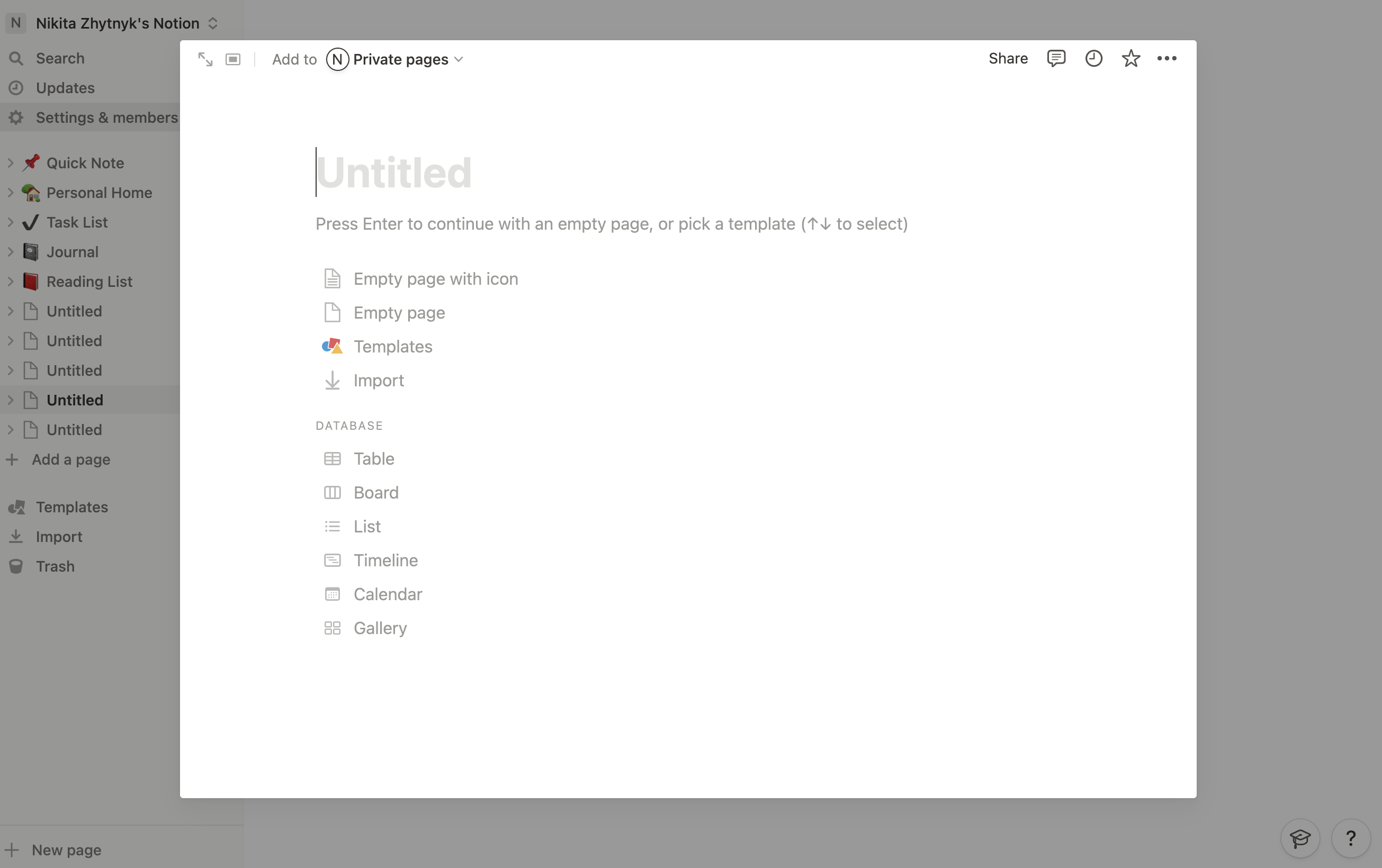Click the Settings gear icon
Screen dimensions: 1382x868
pyautogui.click(x=16, y=117)
